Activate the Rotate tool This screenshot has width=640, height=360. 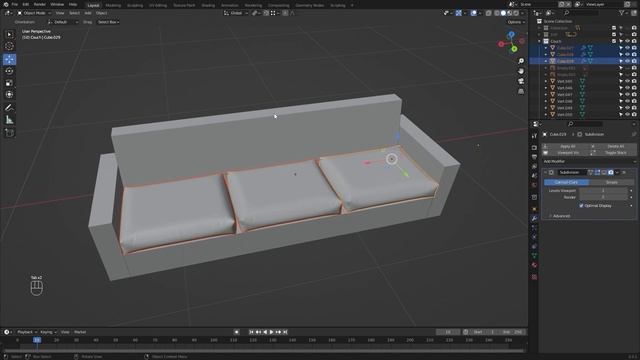9,71
